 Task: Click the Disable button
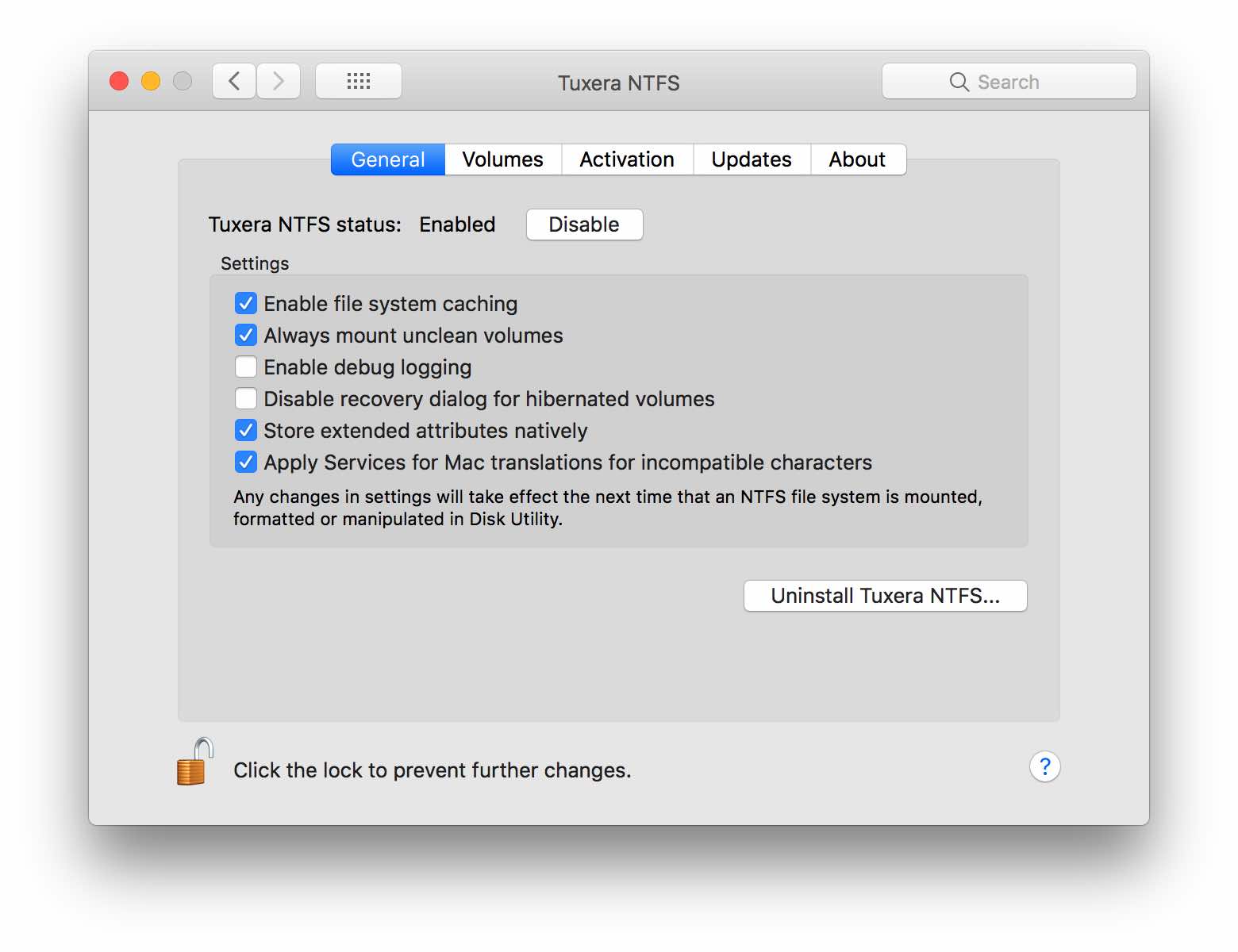click(x=585, y=225)
